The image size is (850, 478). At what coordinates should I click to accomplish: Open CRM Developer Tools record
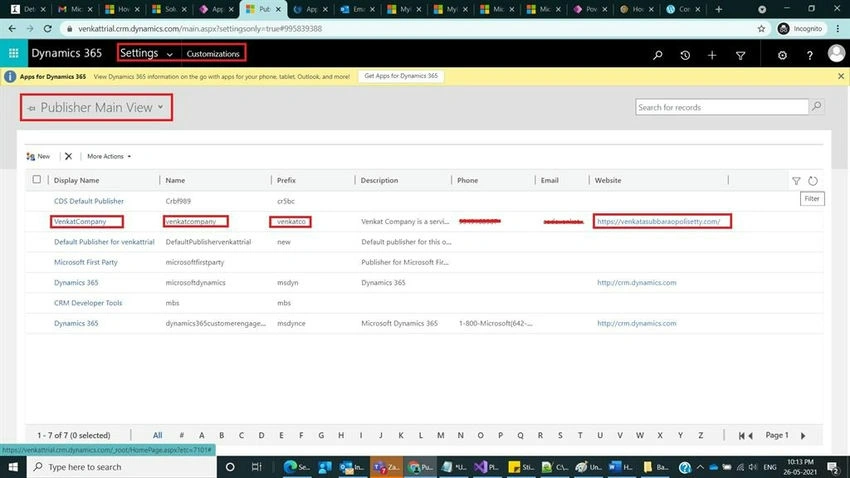pos(88,303)
